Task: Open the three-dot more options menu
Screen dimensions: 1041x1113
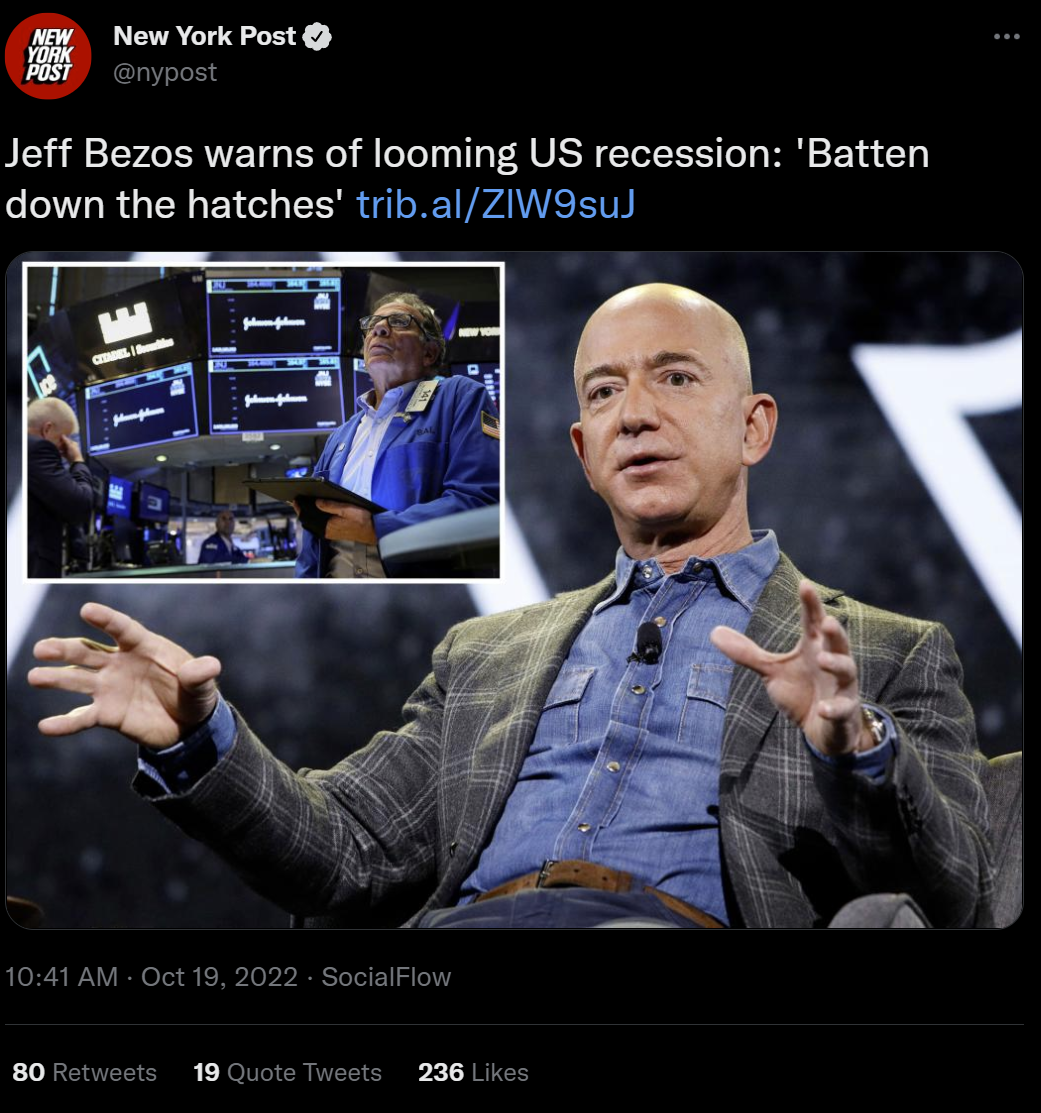Action: coord(1006,36)
